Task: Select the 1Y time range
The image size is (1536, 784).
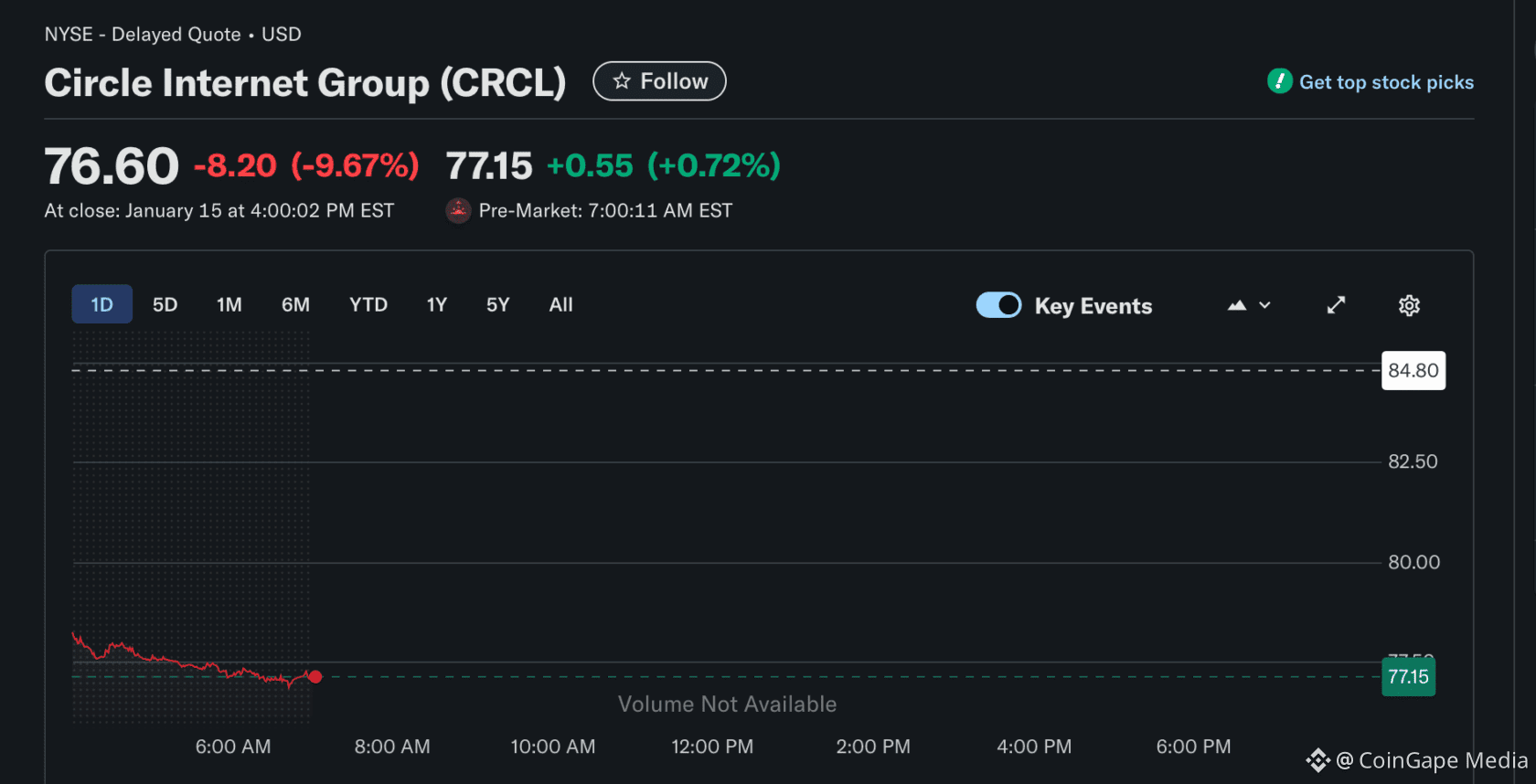Action: point(436,304)
